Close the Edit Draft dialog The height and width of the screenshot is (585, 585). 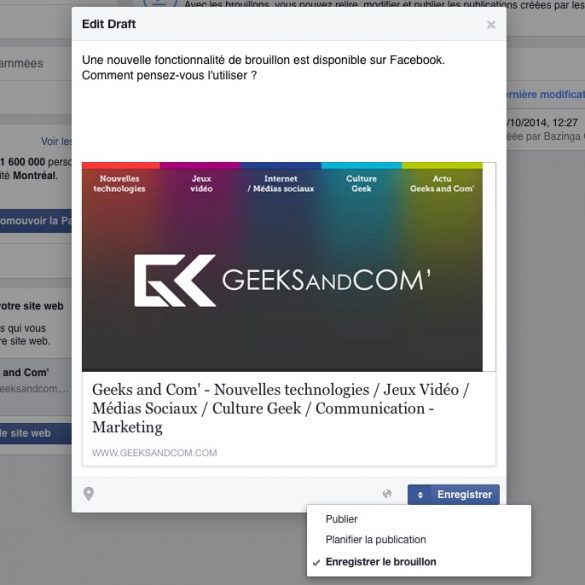pyautogui.click(x=491, y=25)
